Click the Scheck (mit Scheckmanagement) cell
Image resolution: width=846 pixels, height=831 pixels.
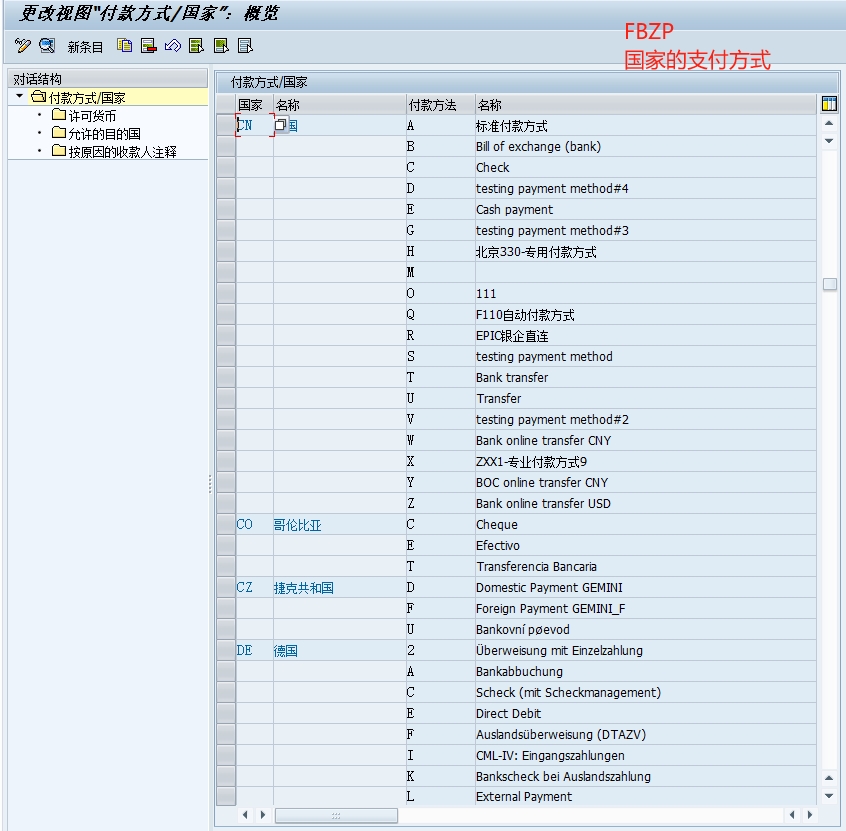point(645,692)
